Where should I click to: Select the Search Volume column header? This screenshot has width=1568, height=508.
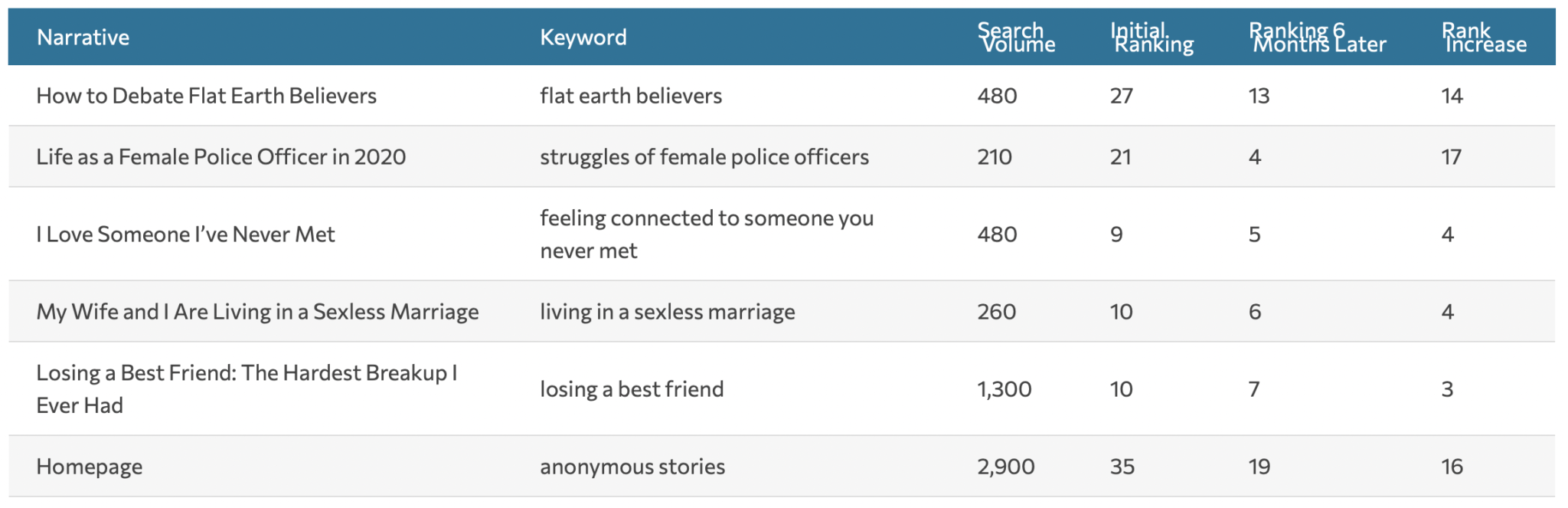click(x=1016, y=37)
